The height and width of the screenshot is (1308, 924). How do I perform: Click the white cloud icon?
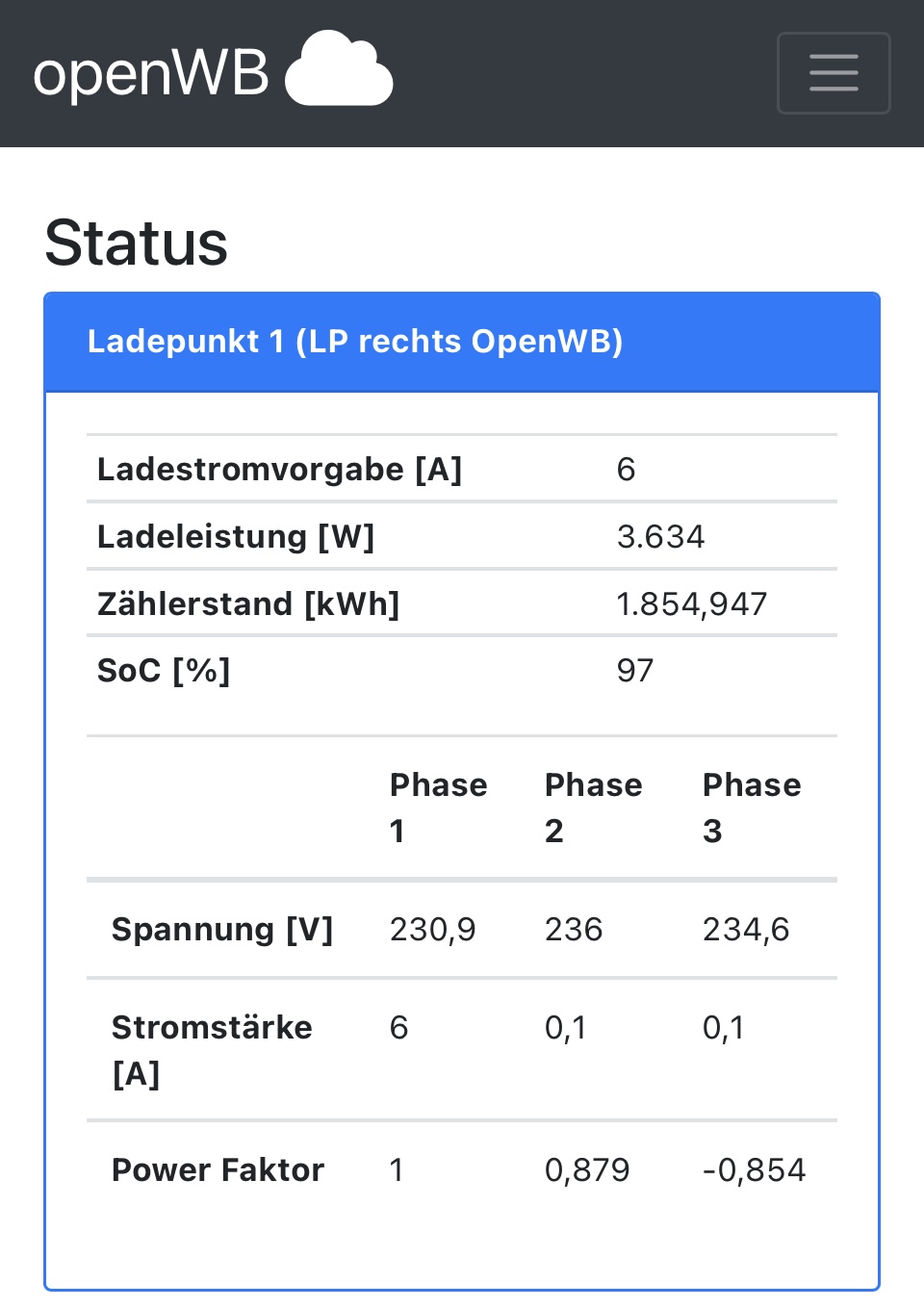pyautogui.click(x=339, y=69)
